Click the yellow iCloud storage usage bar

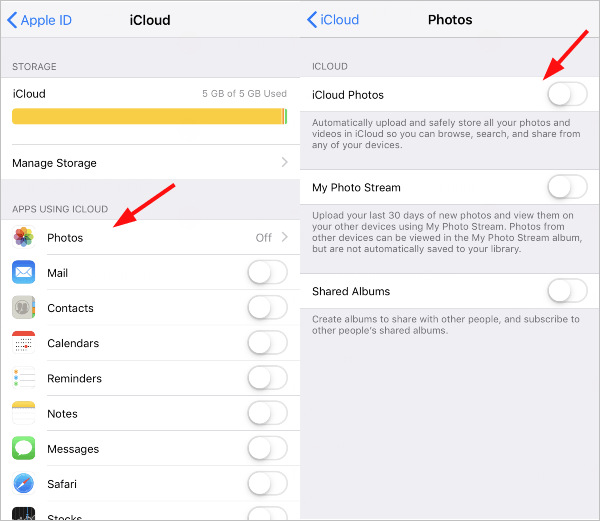[150, 116]
